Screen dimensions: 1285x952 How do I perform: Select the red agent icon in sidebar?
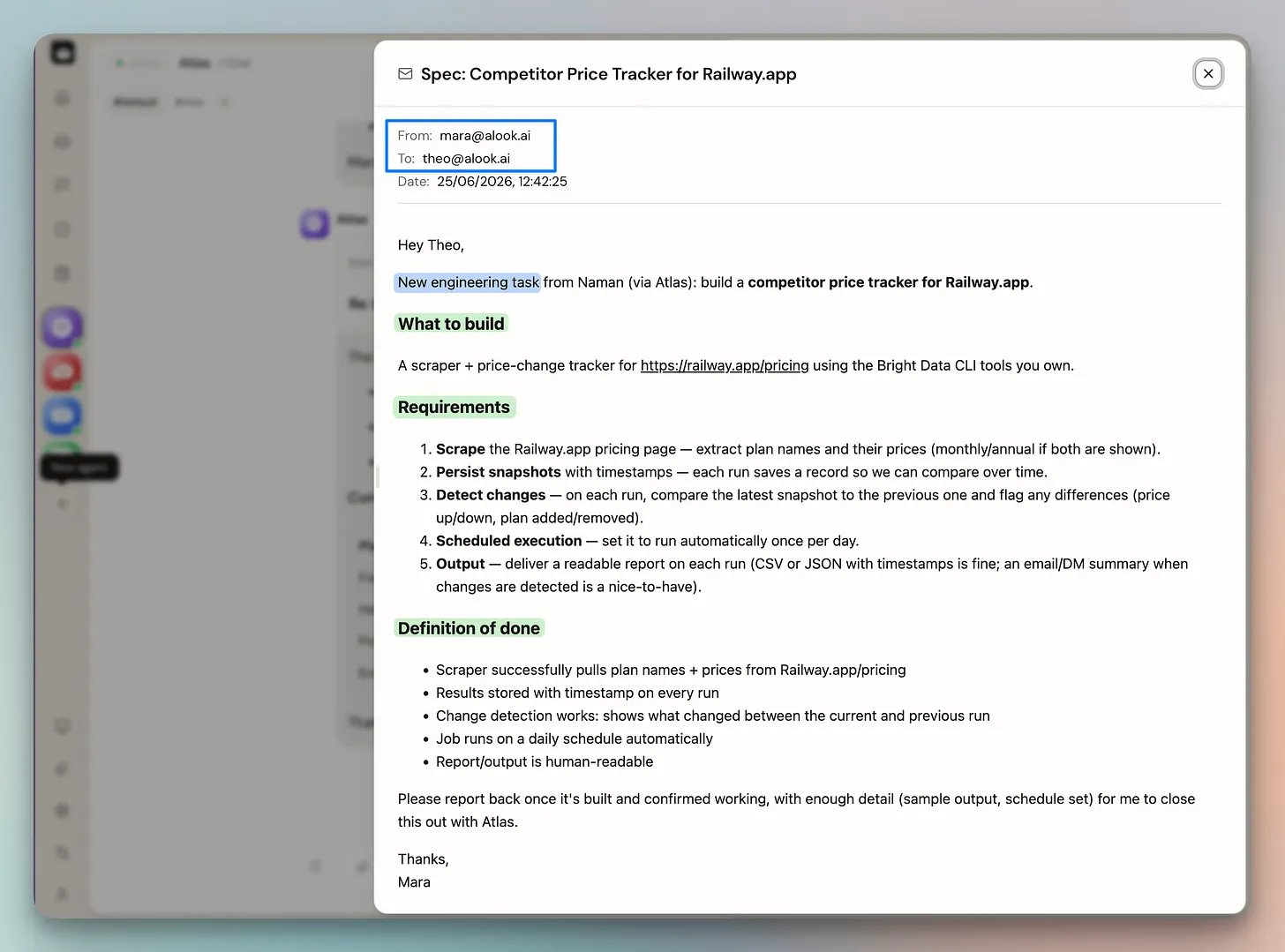click(62, 371)
